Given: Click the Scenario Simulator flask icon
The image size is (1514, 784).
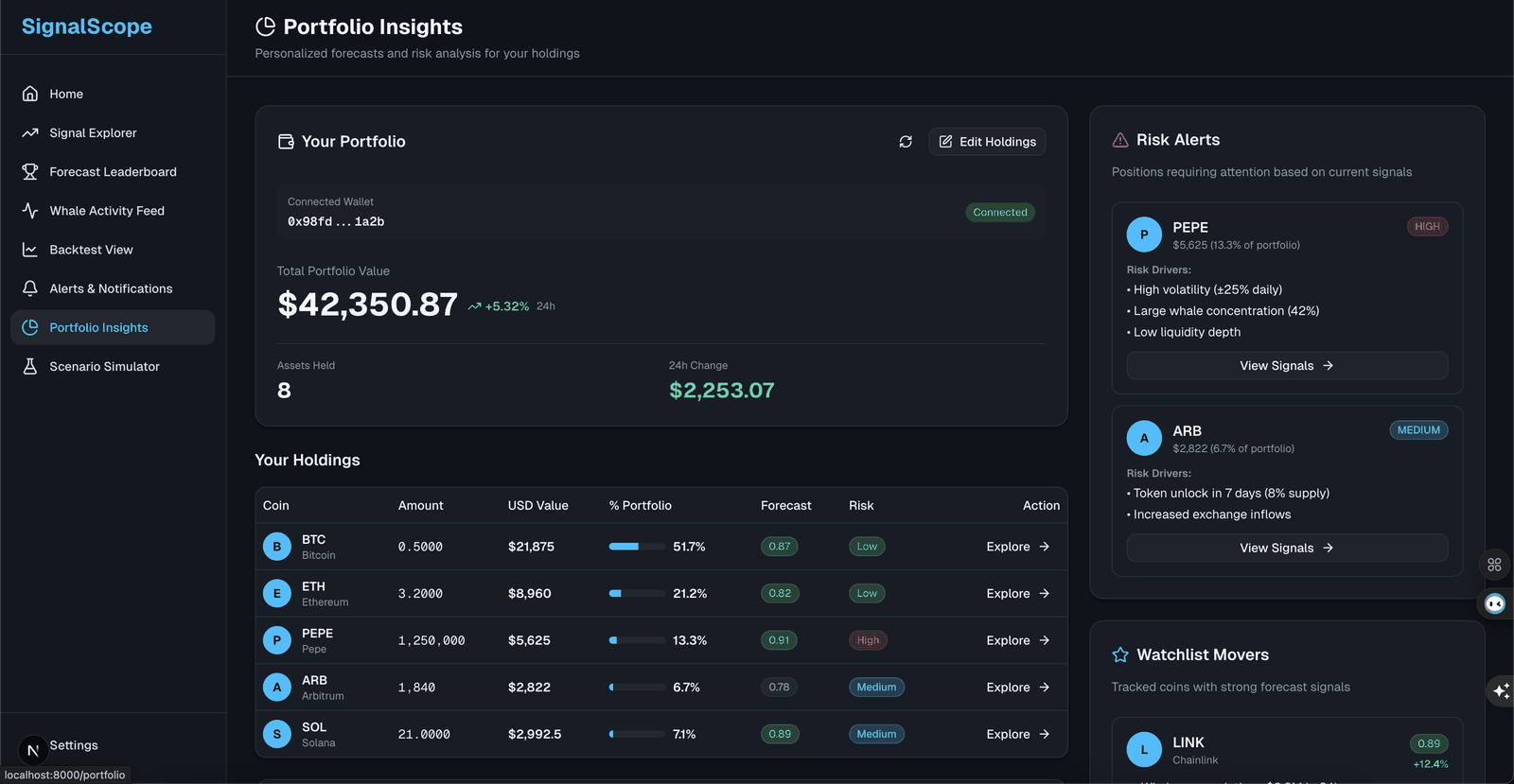Looking at the screenshot, I should 30,366.
